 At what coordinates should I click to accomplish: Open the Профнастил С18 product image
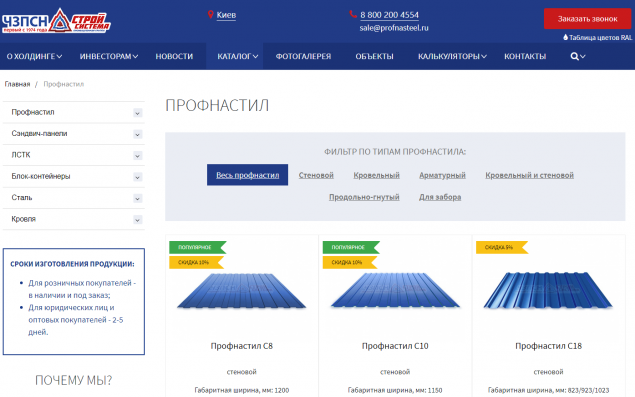[548, 290]
